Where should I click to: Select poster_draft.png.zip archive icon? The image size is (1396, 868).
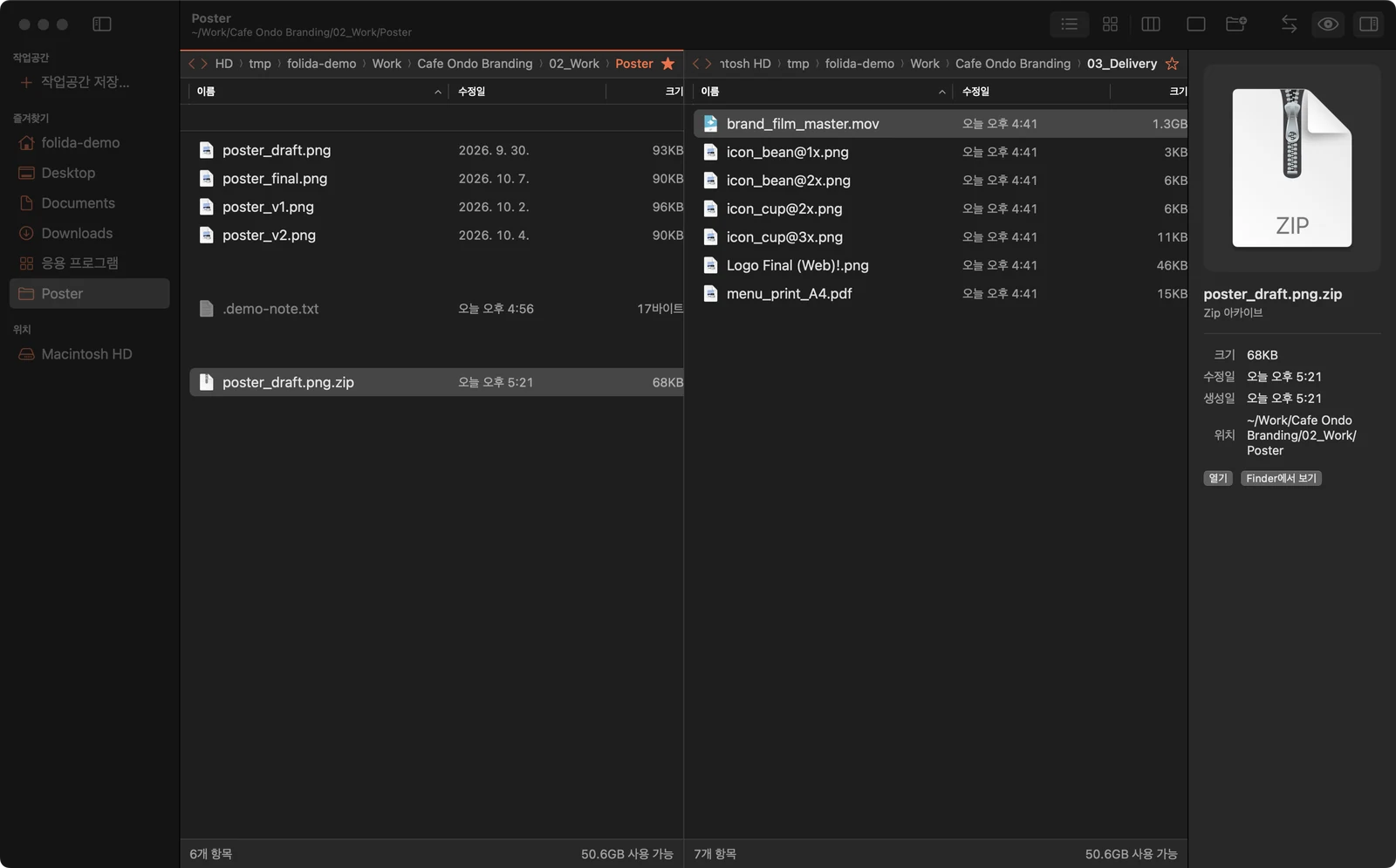tap(206, 382)
